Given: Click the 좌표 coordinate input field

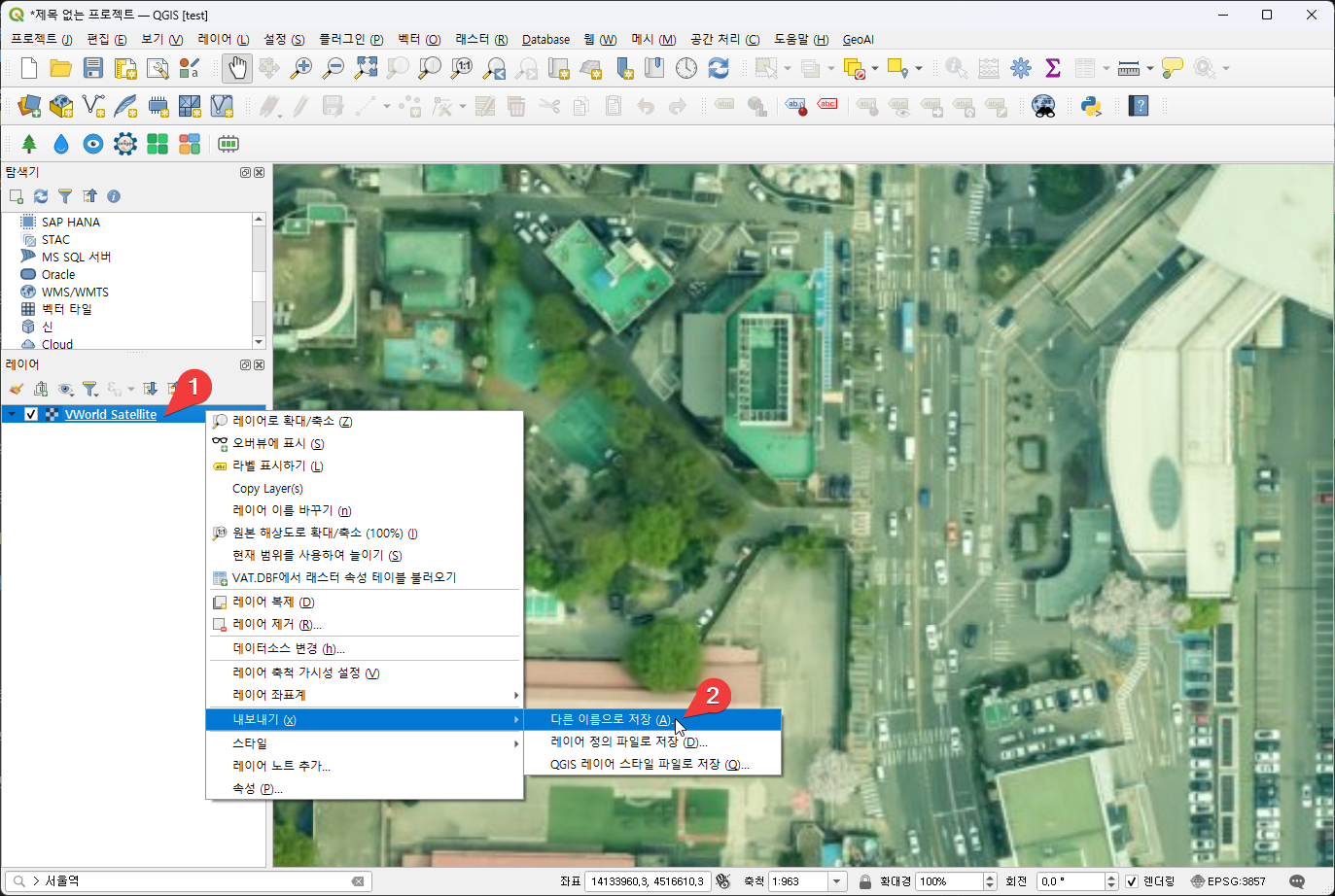Looking at the screenshot, I should pos(647,881).
